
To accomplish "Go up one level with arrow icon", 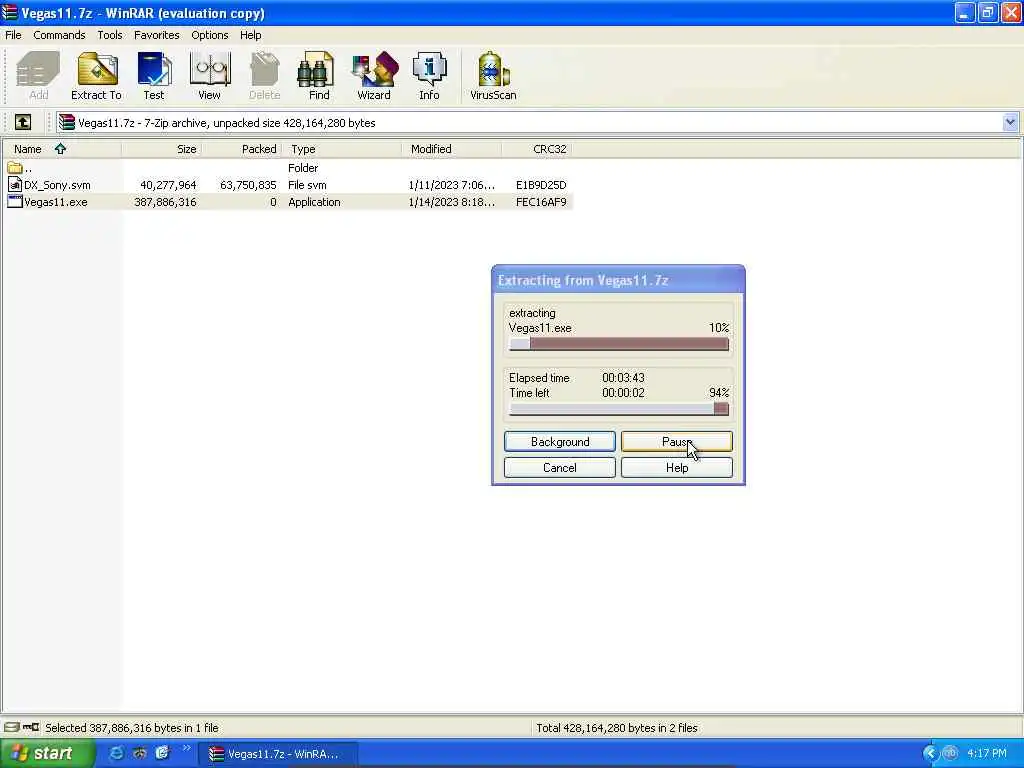I will click(x=23, y=122).
